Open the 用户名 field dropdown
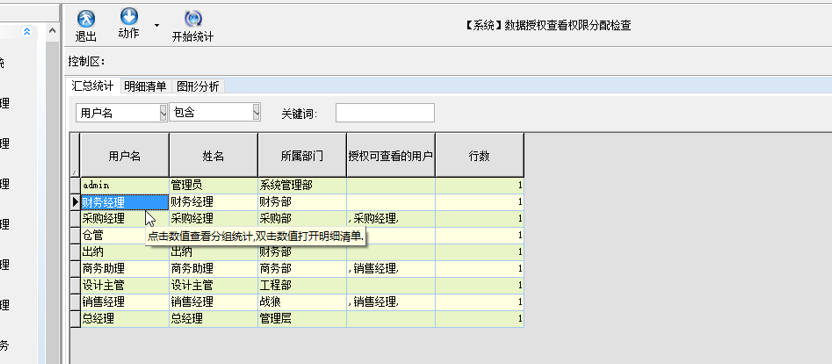 [x=163, y=112]
